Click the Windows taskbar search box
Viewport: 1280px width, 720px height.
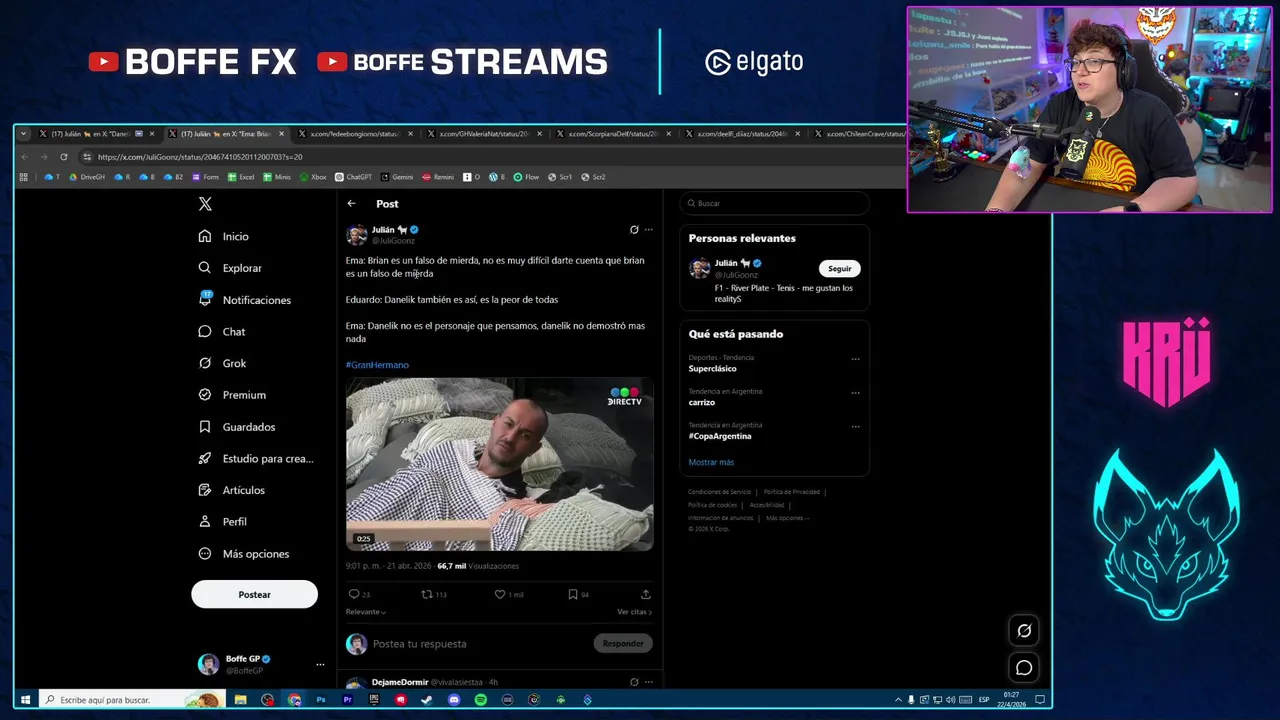(x=130, y=700)
